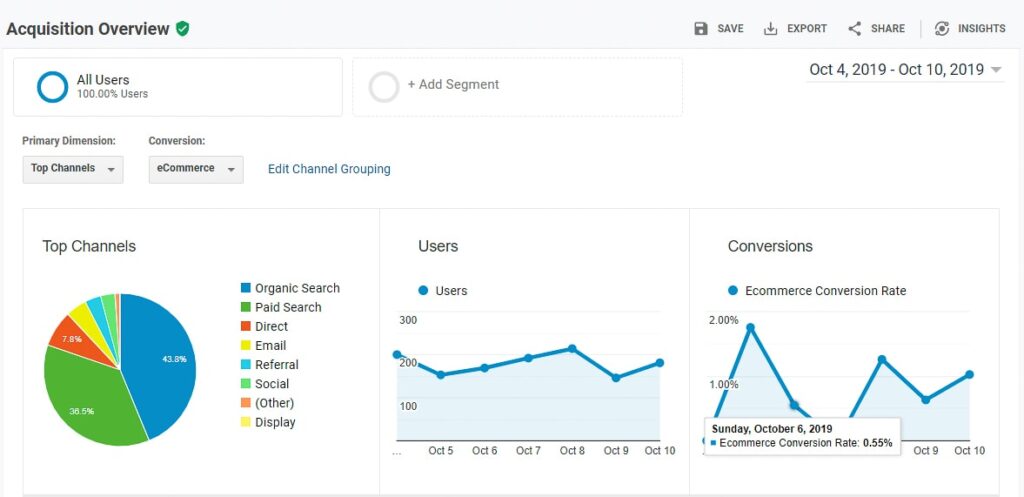Click the Ecommerce Conversion Rate legend dot
Viewport: 1024px width, 497px height.
pyautogui.click(x=733, y=291)
